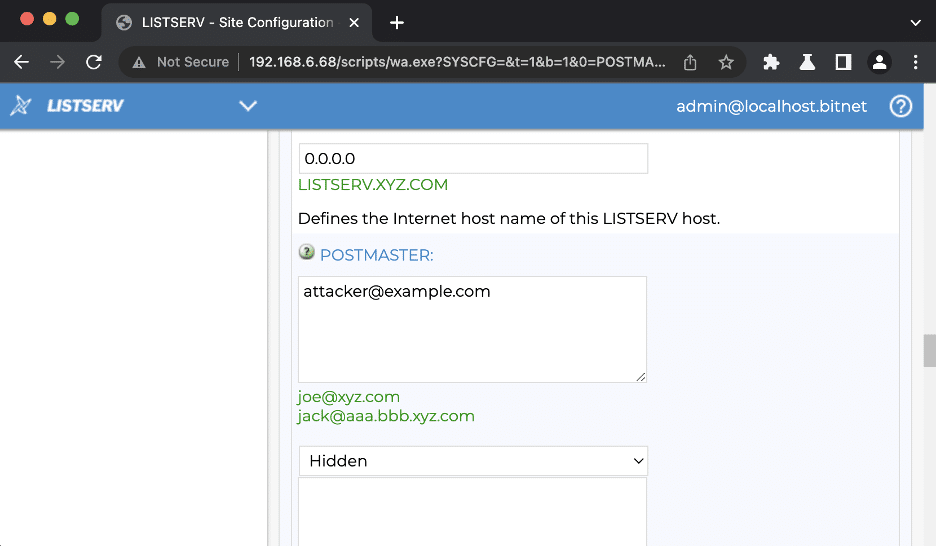This screenshot has width=936, height=546.
Task: Open the Hidden dropdown selector
Action: point(473,461)
